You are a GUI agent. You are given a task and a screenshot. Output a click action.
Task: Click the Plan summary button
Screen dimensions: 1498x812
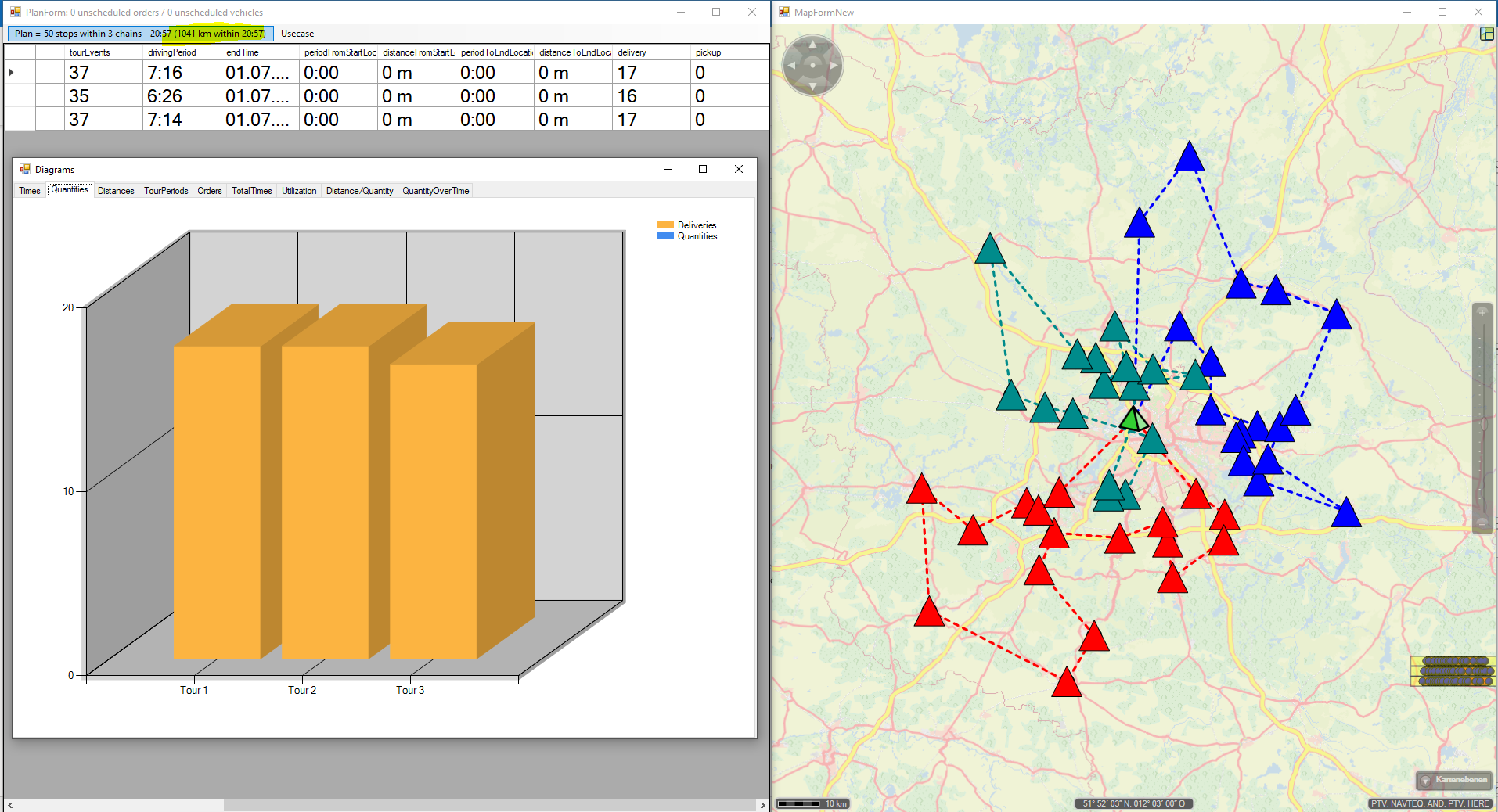pyautogui.click(x=140, y=34)
